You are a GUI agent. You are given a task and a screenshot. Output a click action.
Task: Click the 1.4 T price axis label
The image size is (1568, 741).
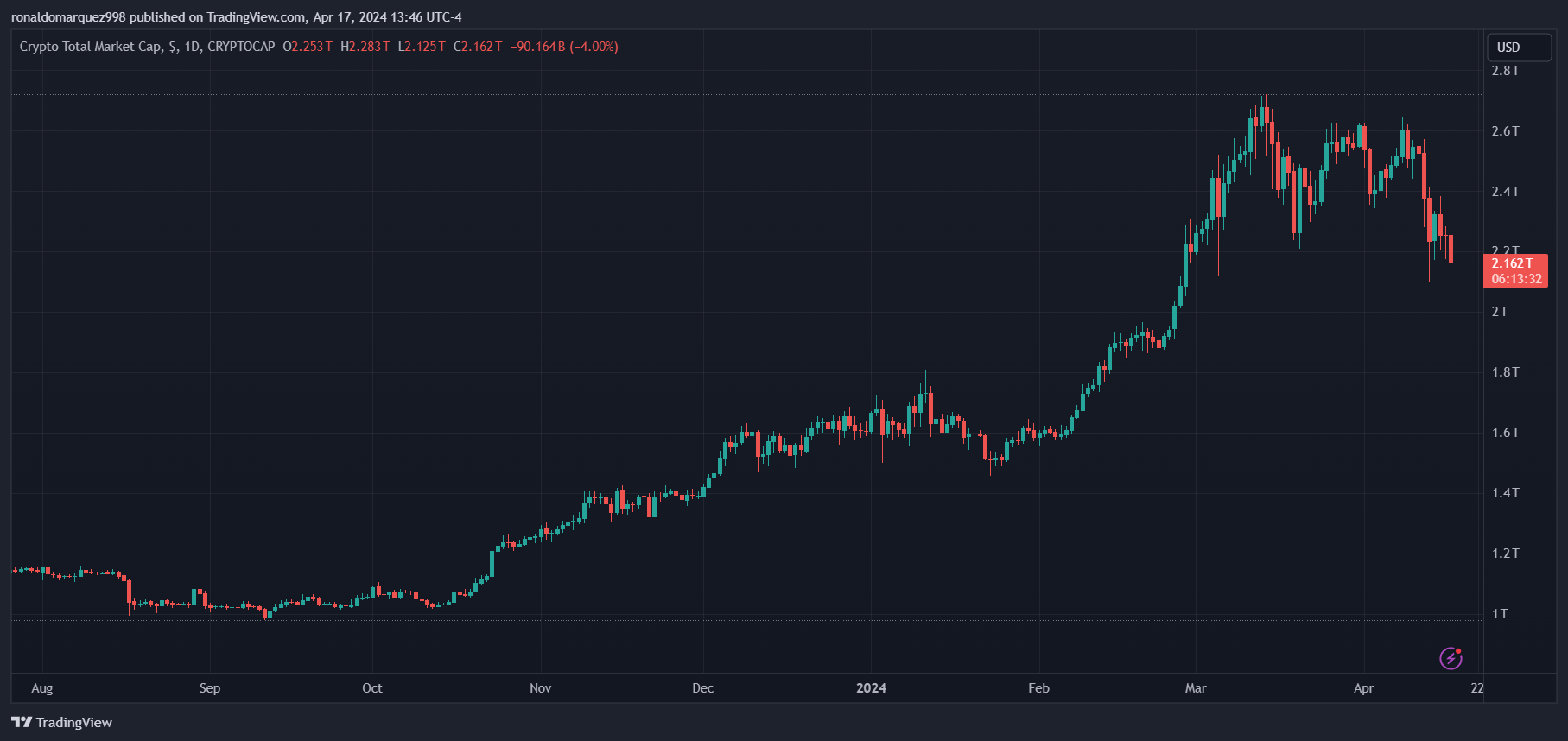pos(1505,493)
